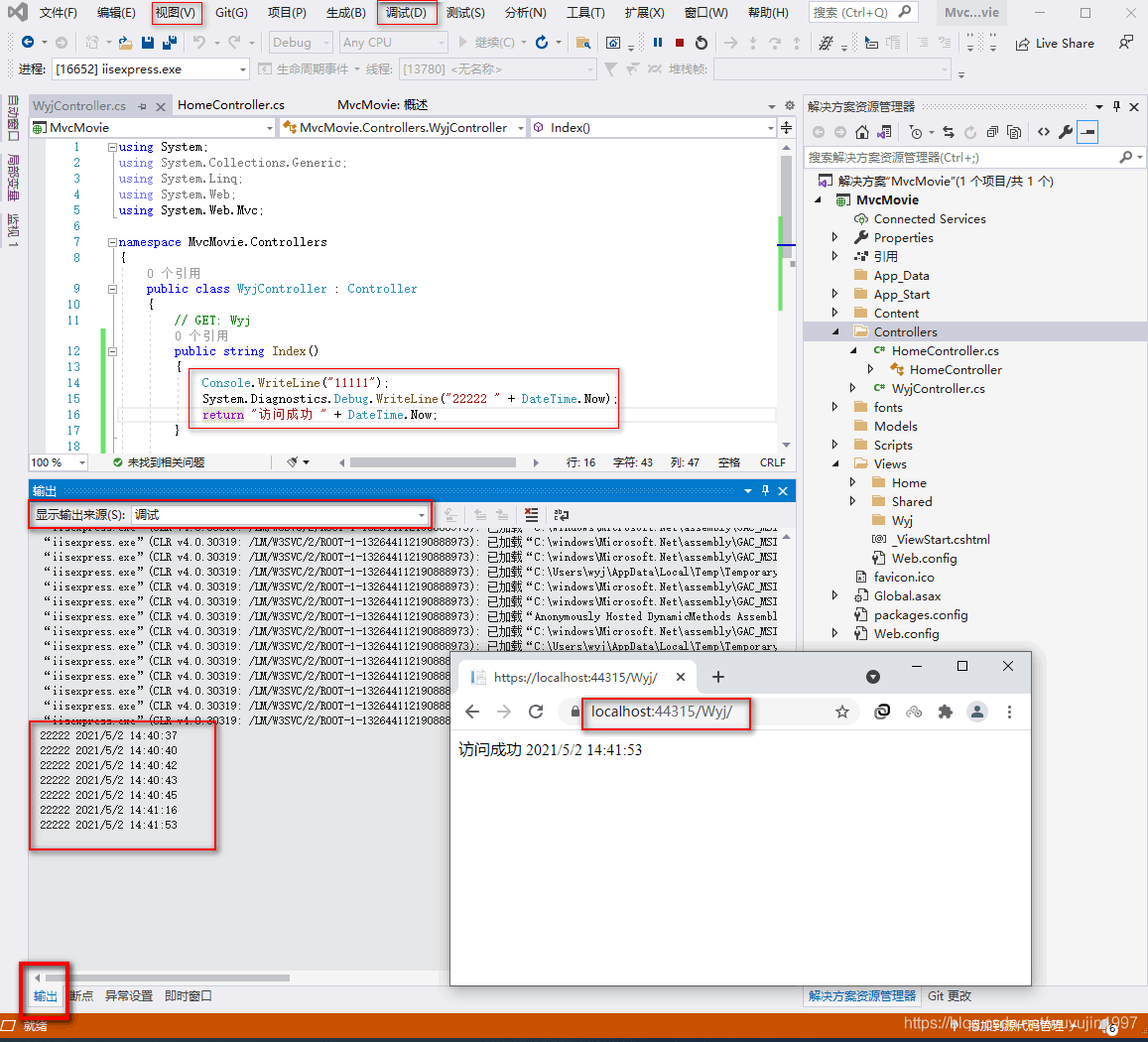
Task: Toggle word wrap in the output window
Action: [x=560, y=514]
